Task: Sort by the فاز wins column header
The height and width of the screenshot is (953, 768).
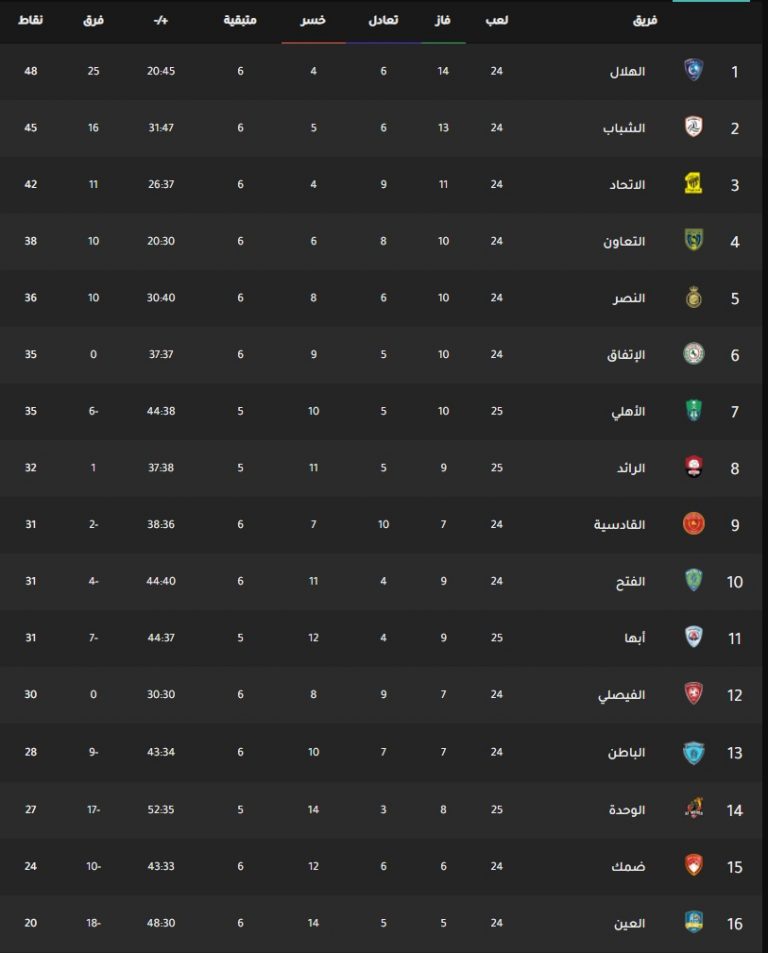Action: 442,20
